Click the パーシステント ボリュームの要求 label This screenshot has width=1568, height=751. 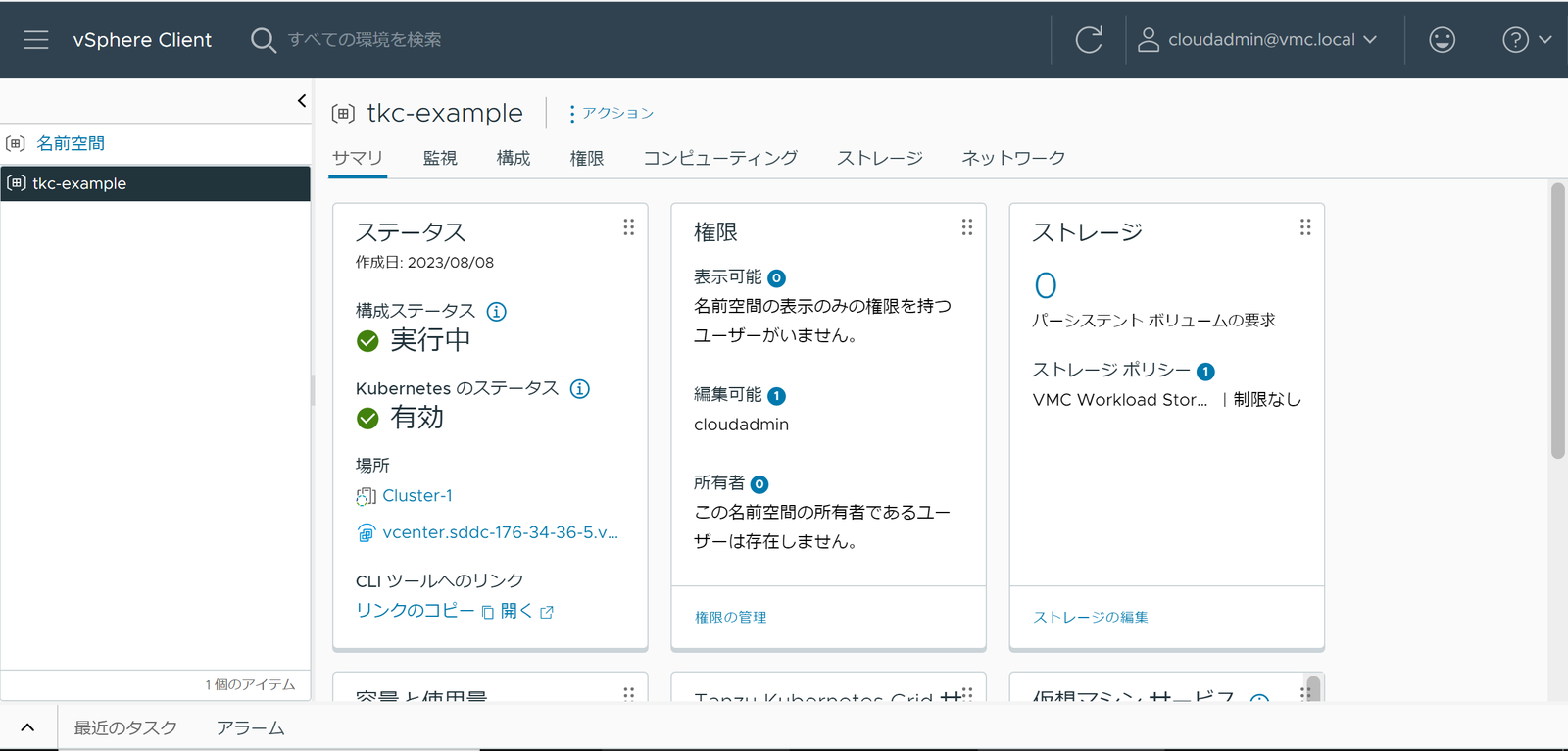(x=1153, y=321)
